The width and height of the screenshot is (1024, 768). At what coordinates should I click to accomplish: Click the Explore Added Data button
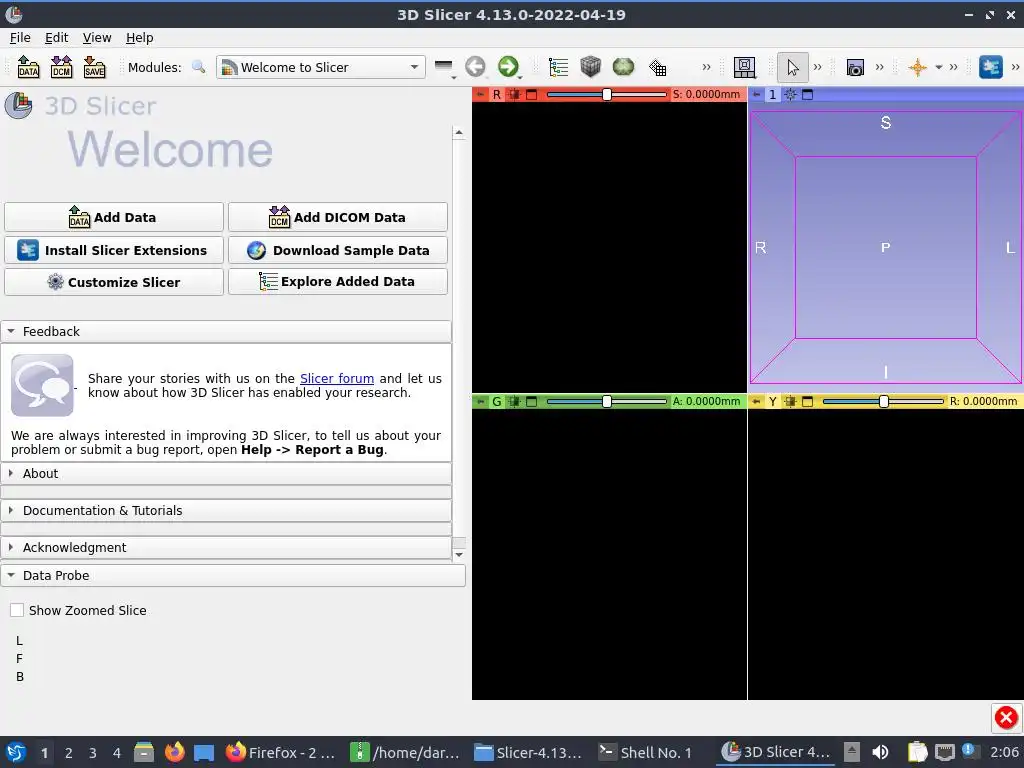[x=338, y=281]
